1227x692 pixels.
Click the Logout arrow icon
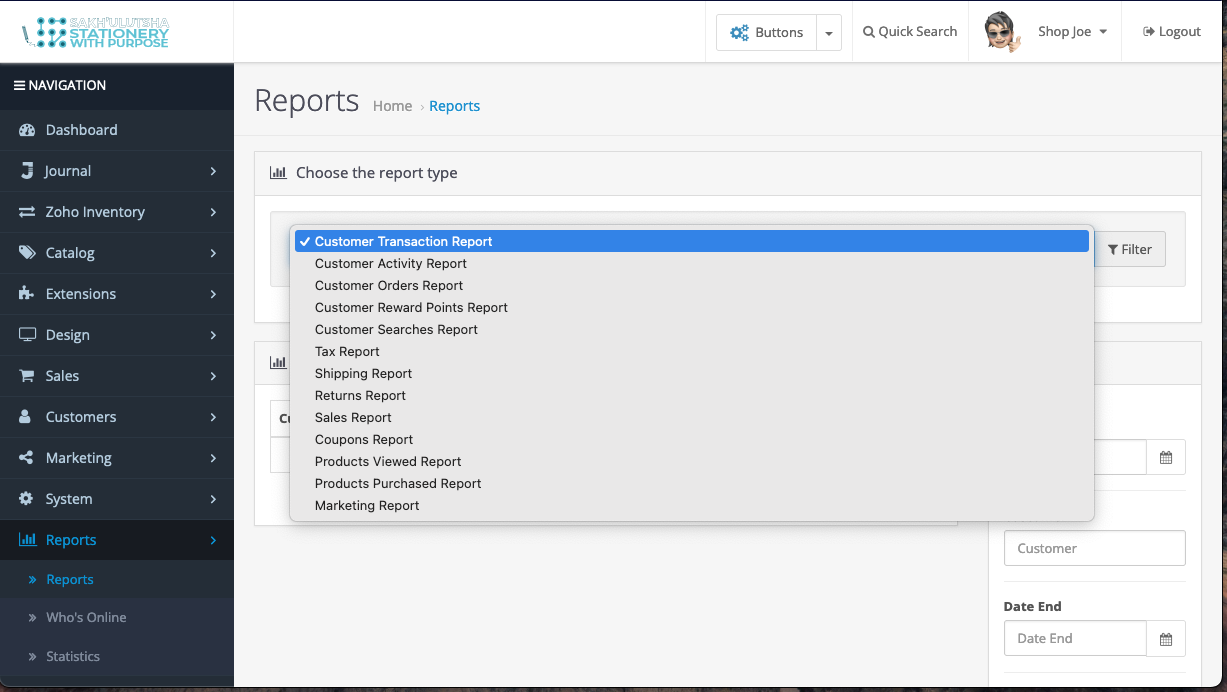point(1149,32)
